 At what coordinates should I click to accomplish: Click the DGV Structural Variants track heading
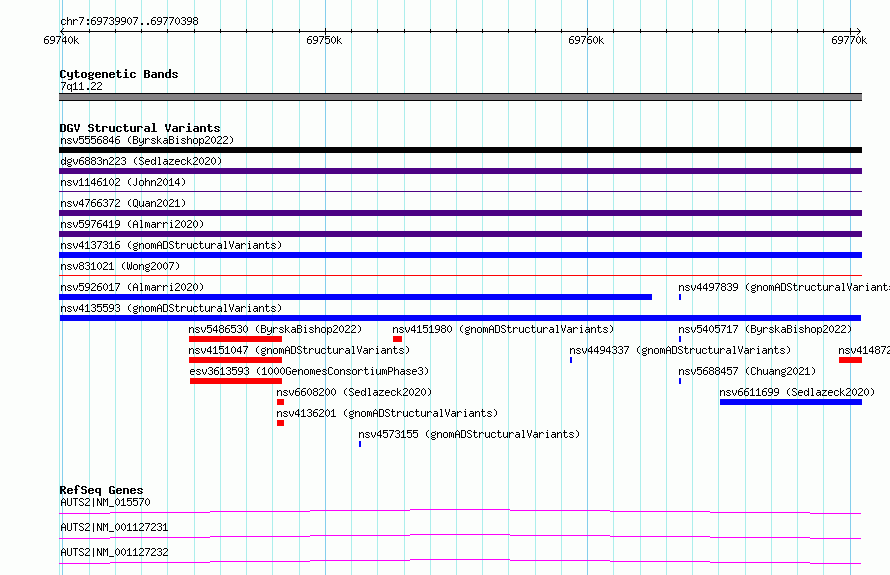(140, 128)
